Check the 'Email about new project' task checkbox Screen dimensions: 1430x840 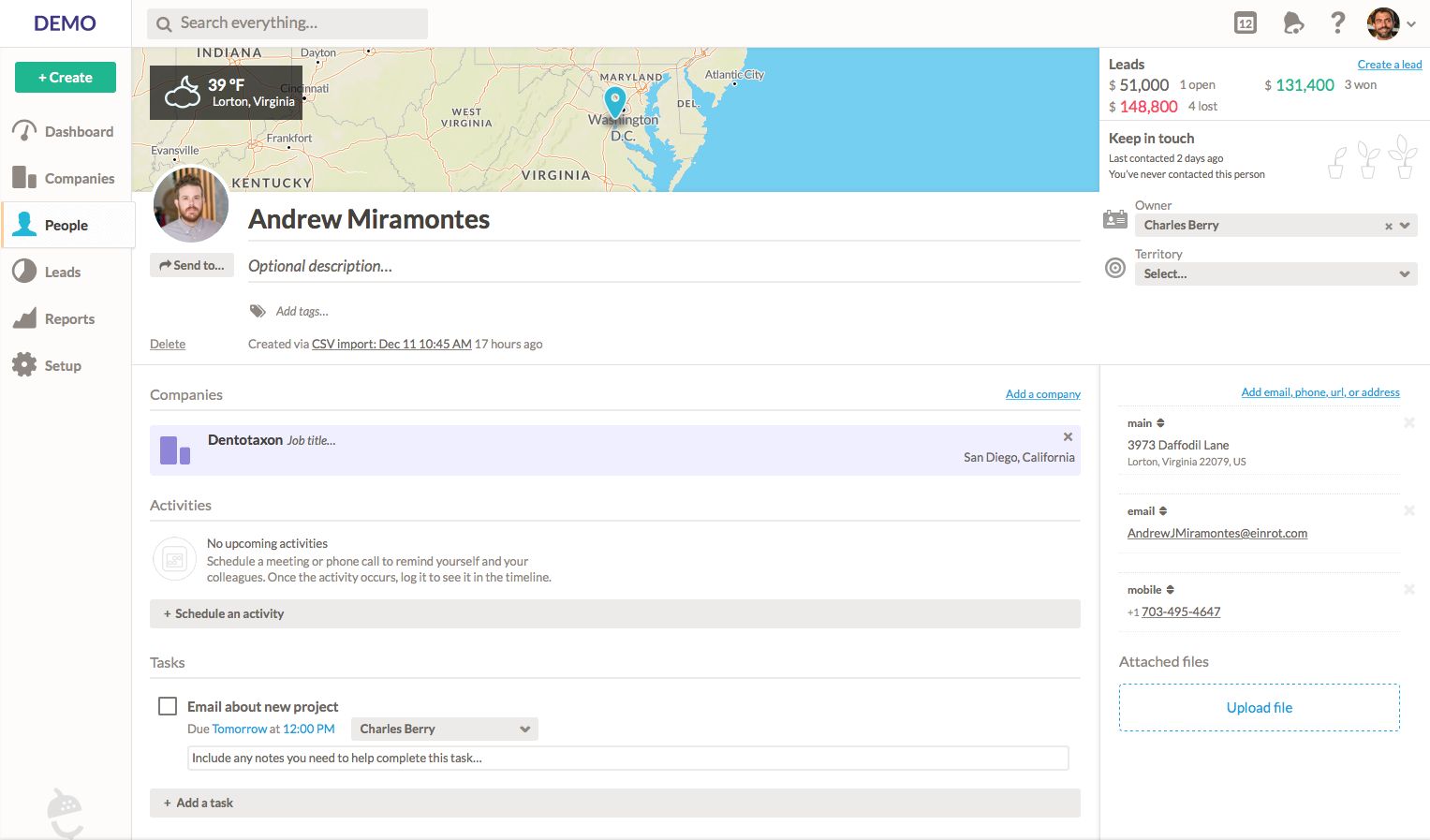[168, 705]
